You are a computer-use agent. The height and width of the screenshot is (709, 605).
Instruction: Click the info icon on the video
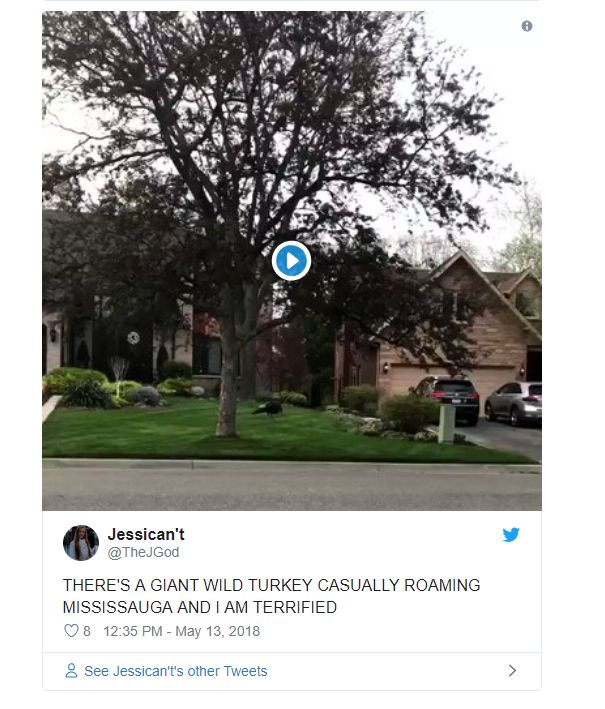pos(527,26)
